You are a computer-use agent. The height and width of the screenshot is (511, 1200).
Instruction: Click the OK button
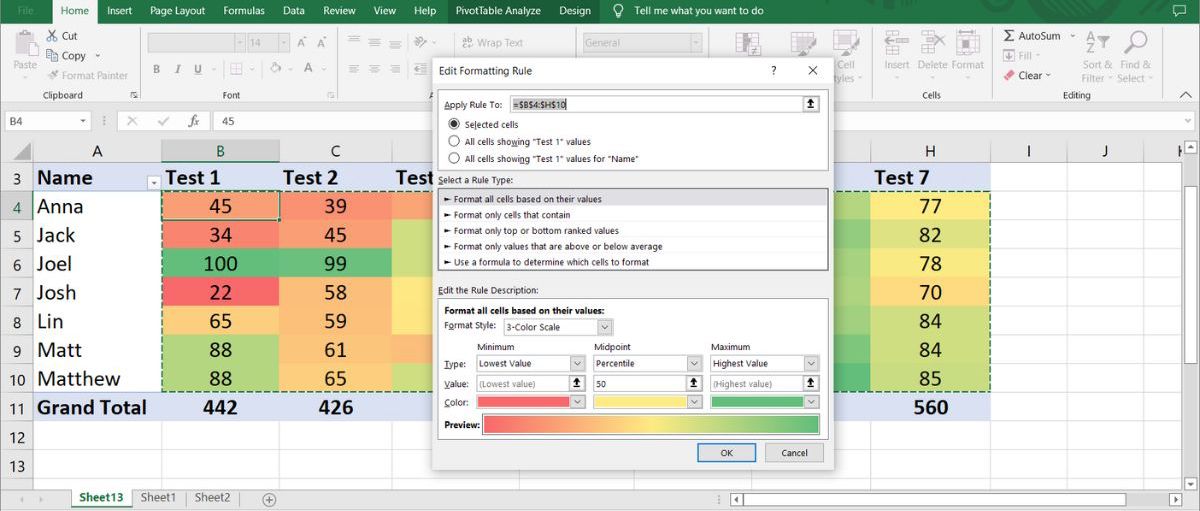[727, 453]
